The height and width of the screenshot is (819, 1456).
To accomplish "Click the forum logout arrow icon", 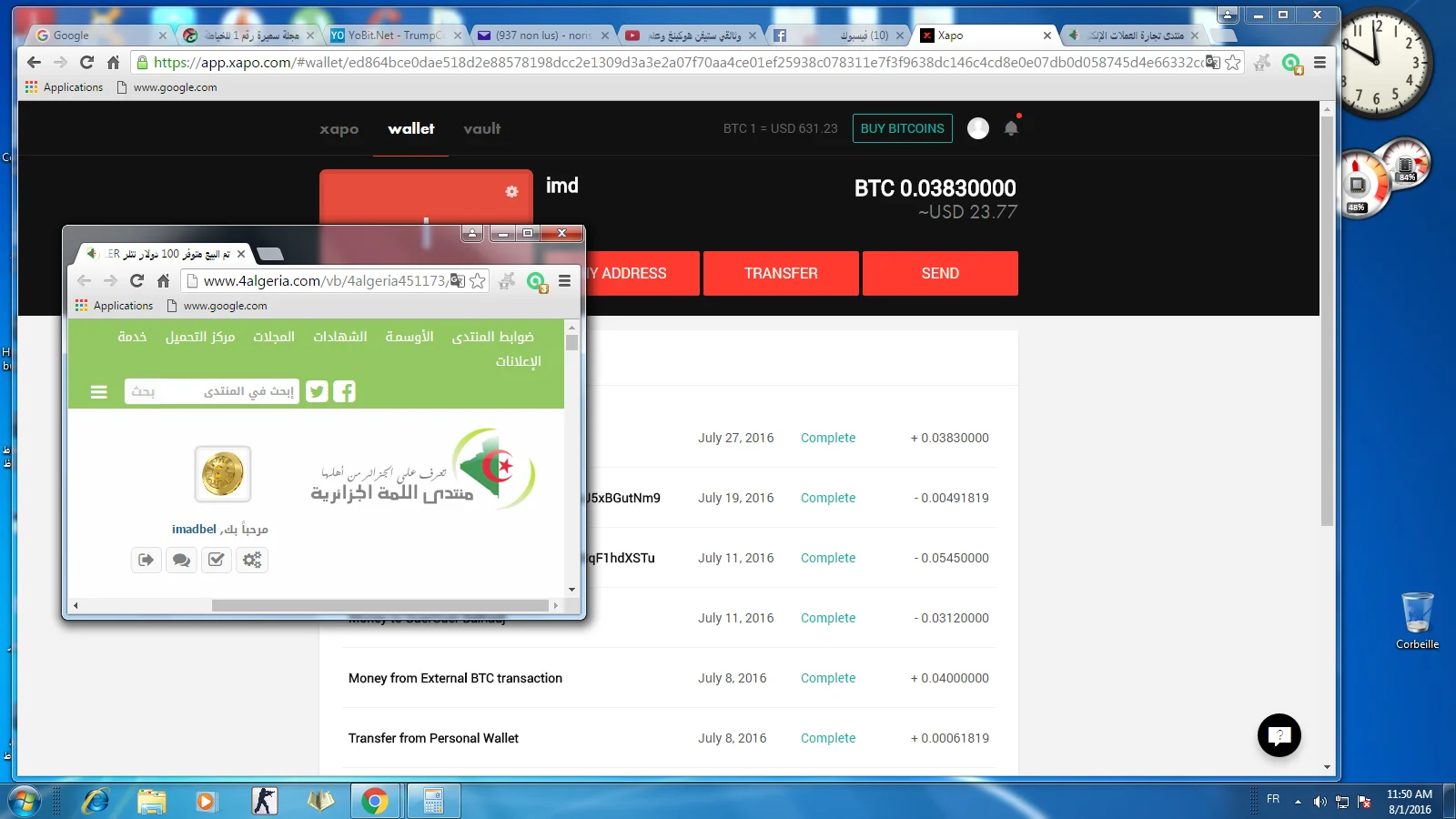I will click(146, 560).
